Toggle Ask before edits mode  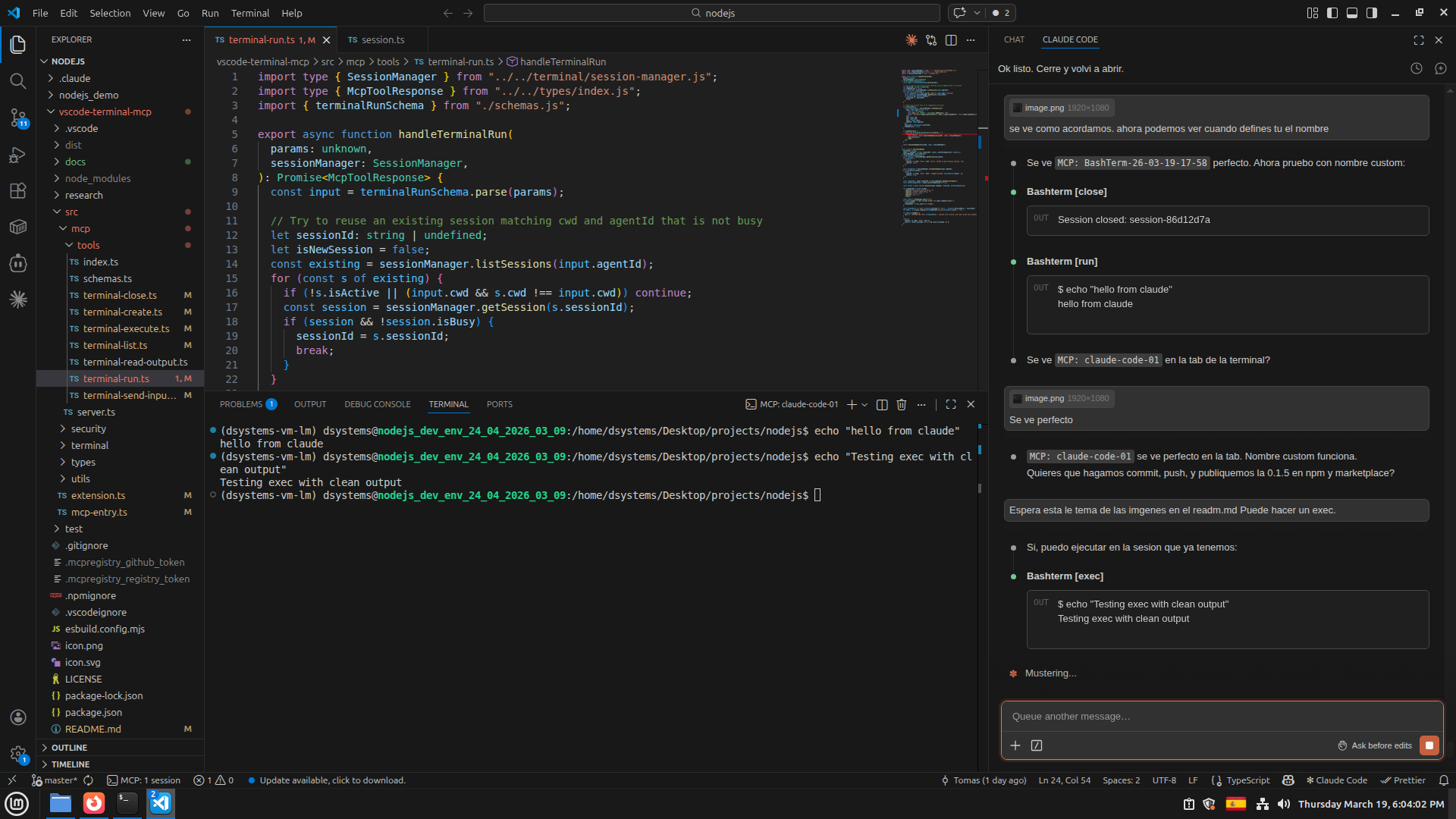(x=1375, y=745)
